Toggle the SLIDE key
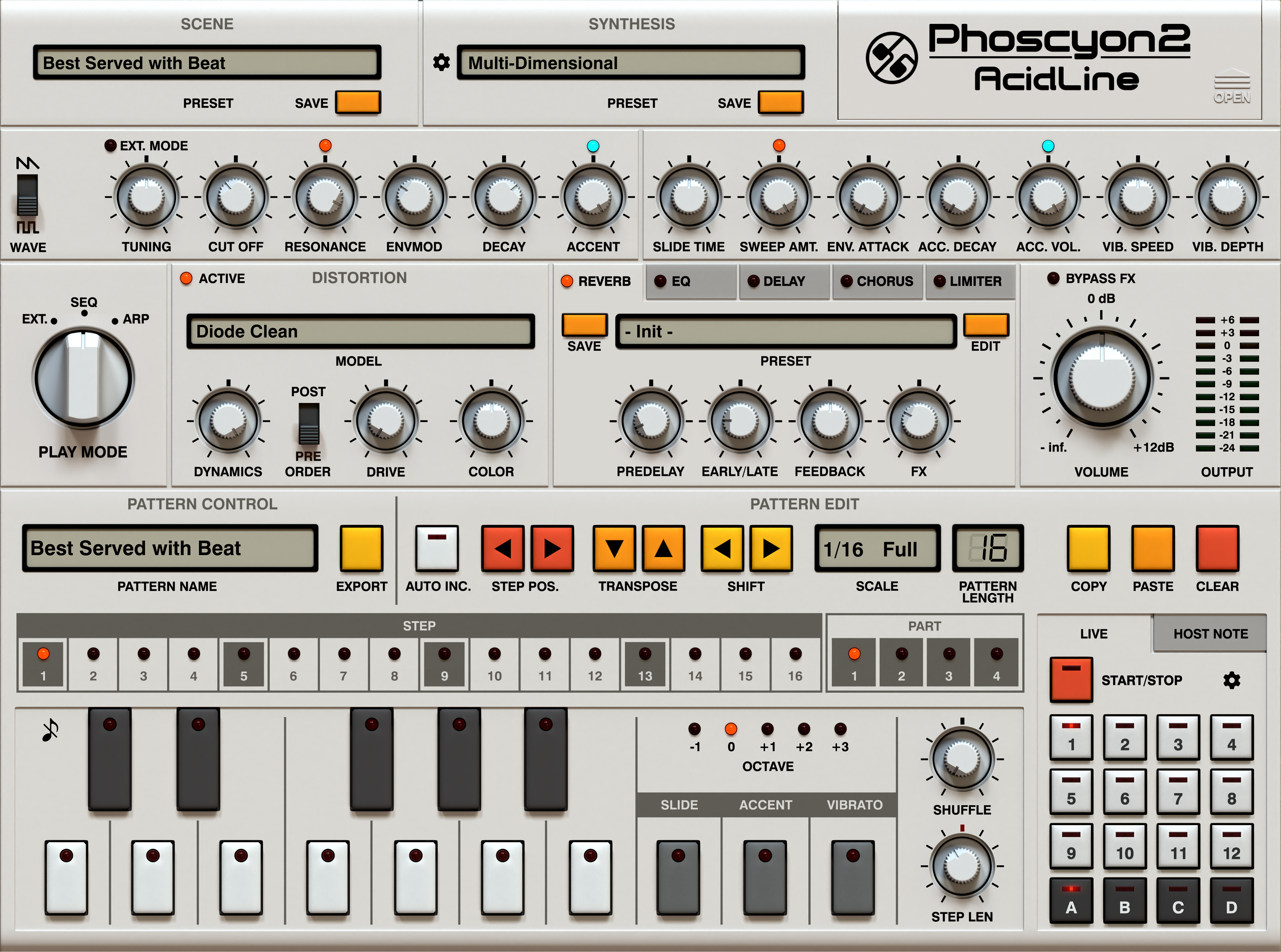 678,877
